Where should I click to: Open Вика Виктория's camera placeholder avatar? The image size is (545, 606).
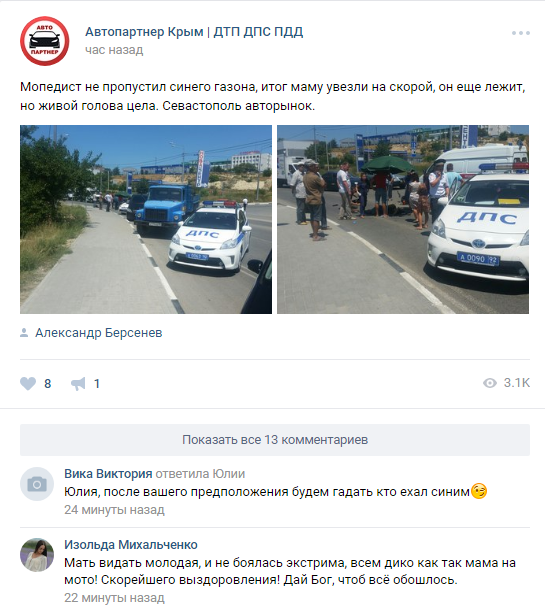[37, 484]
